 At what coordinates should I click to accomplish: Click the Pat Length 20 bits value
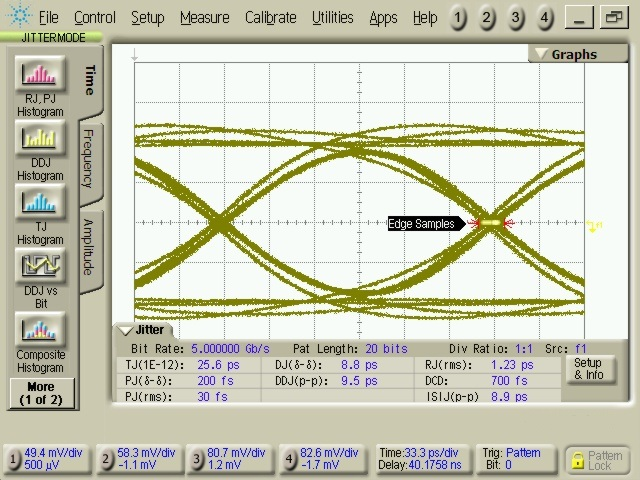387,349
